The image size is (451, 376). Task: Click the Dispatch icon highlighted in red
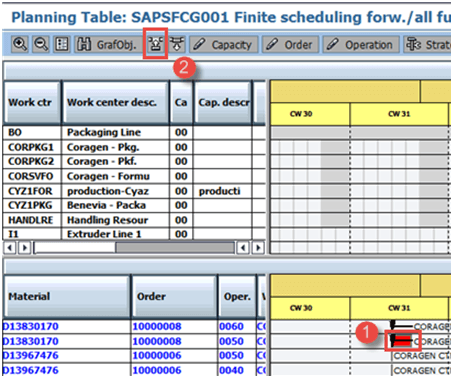(x=155, y=44)
